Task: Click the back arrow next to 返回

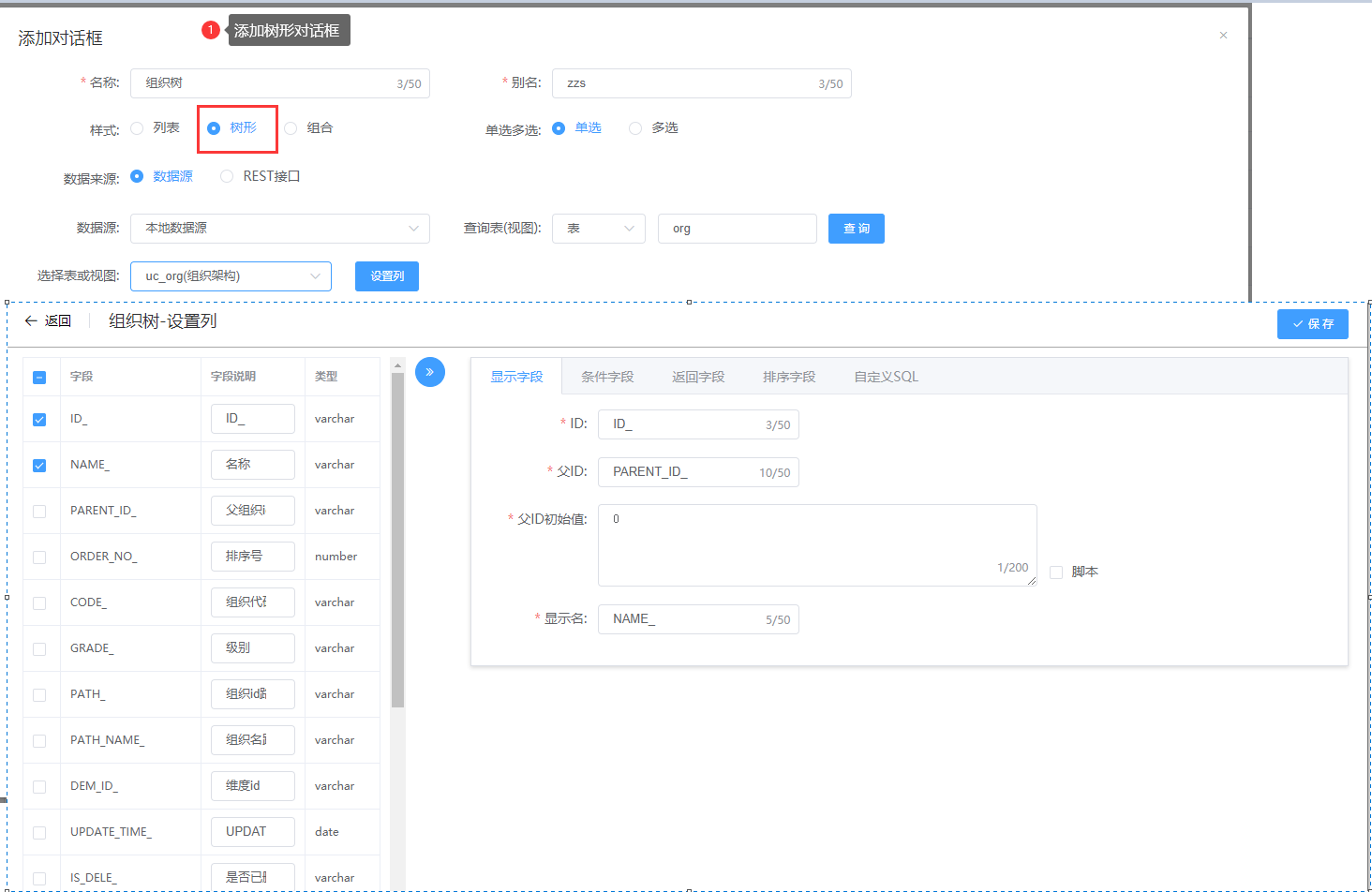Action: (31, 321)
